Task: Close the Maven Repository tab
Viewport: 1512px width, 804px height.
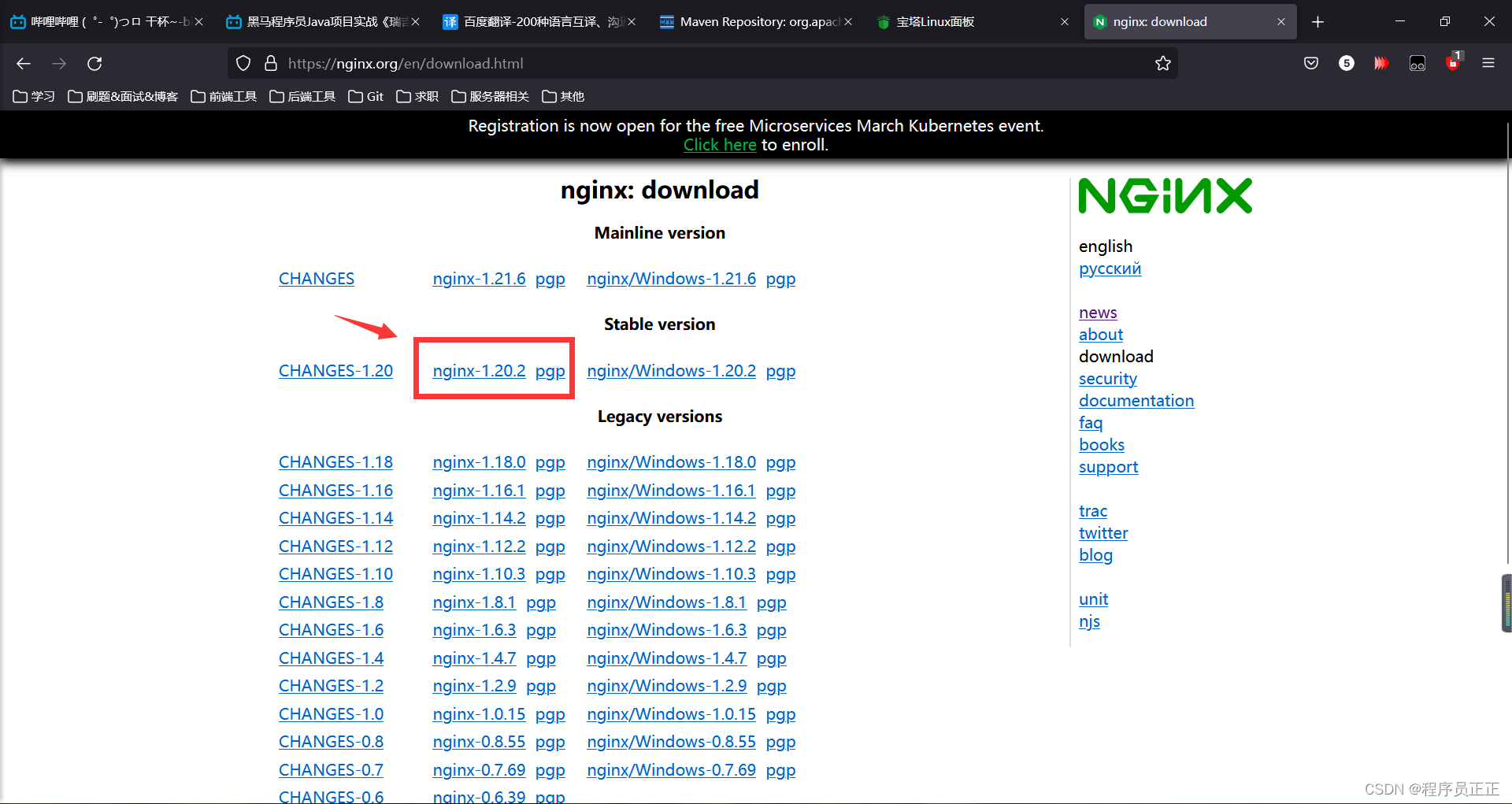Action: (x=848, y=22)
